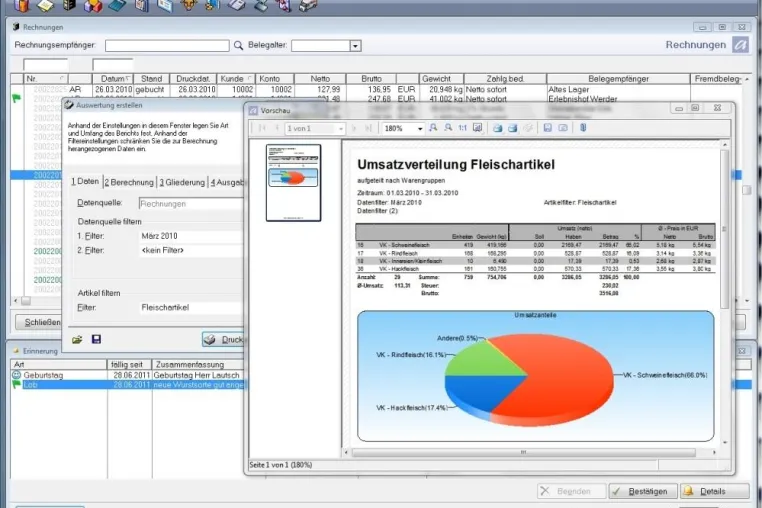Click the Schließen button in Rechnungen window
Viewport: 762px width, 508px height.
39,322
